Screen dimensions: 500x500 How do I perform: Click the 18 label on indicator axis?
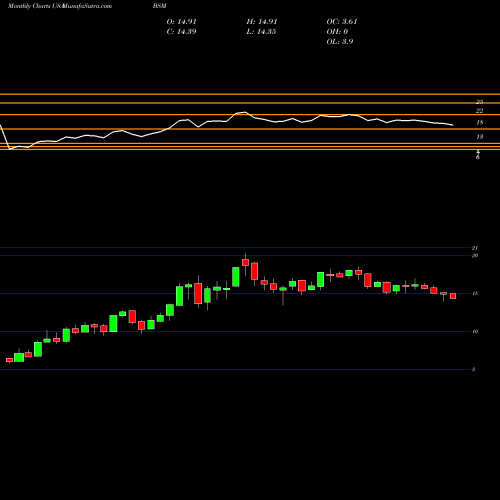pyautogui.click(x=479, y=123)
